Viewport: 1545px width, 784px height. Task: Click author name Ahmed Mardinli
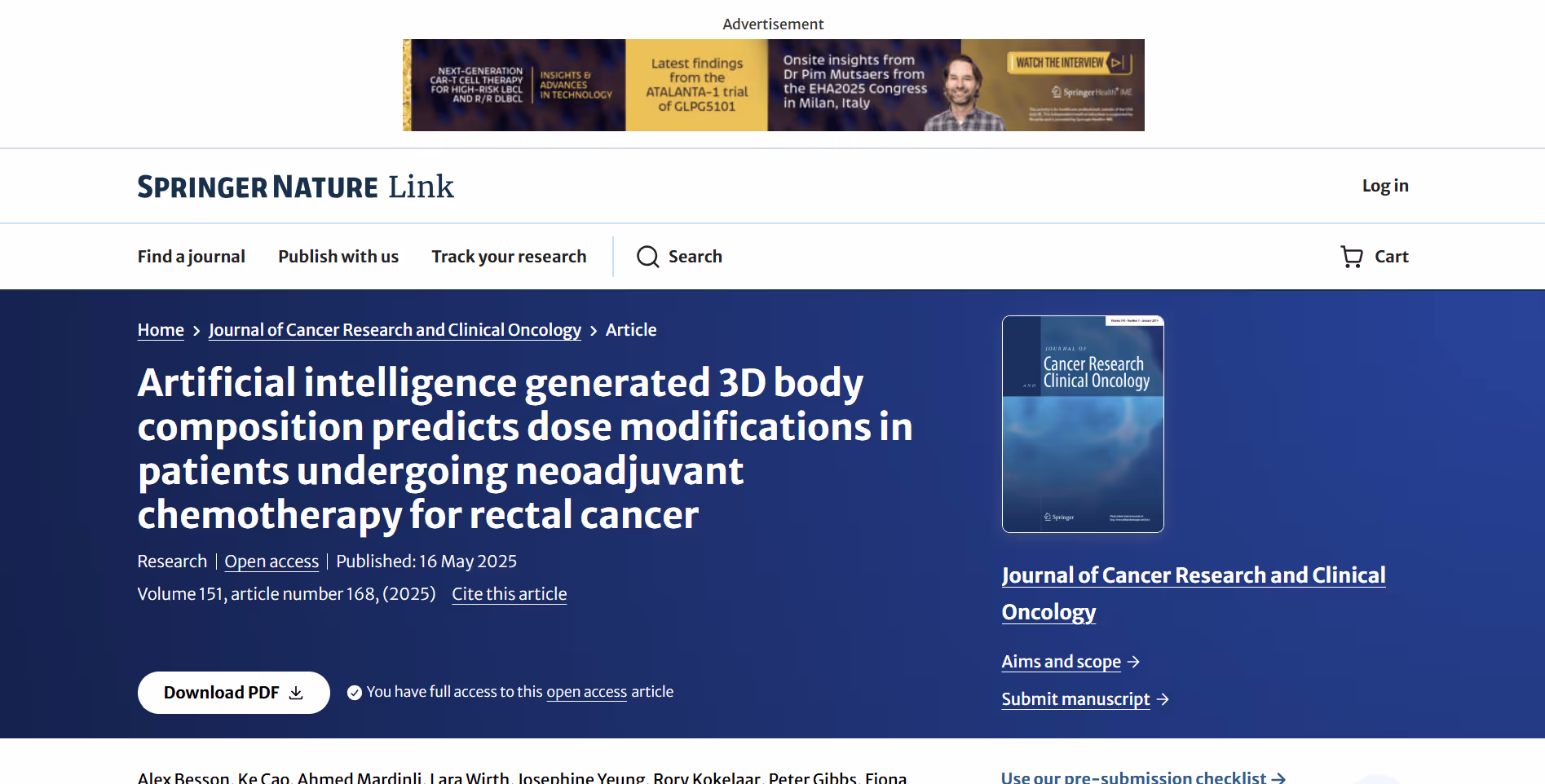pyautogui.click(x=359, y=778)
